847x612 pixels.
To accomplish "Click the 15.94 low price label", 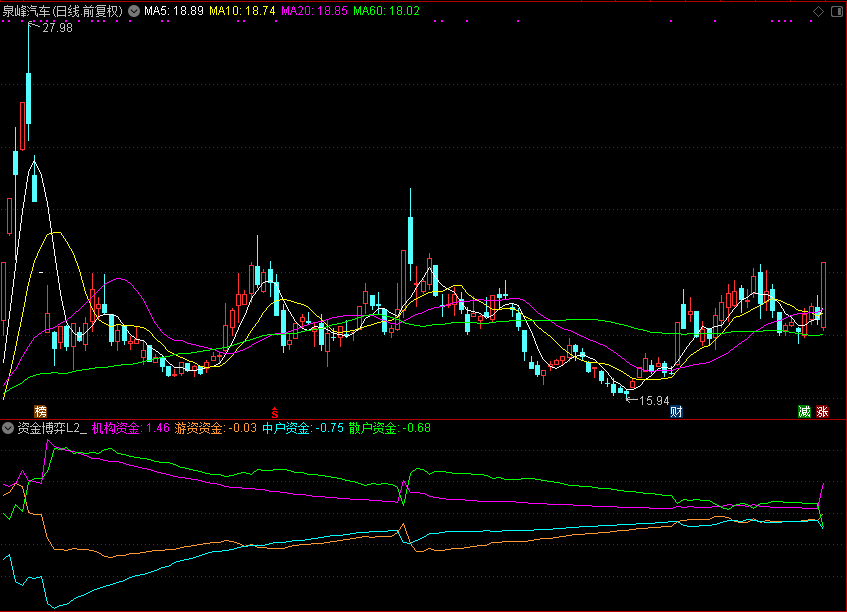I will point(654,401).
